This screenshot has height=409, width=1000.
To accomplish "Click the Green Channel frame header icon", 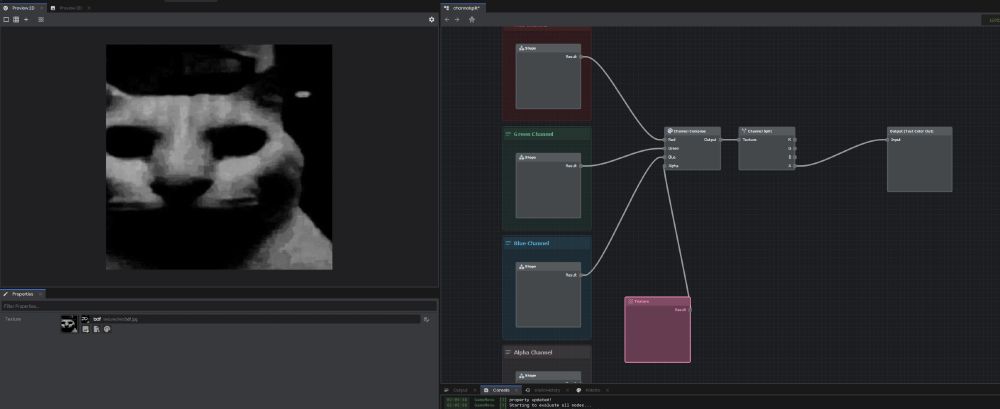I will click(508, 134).
